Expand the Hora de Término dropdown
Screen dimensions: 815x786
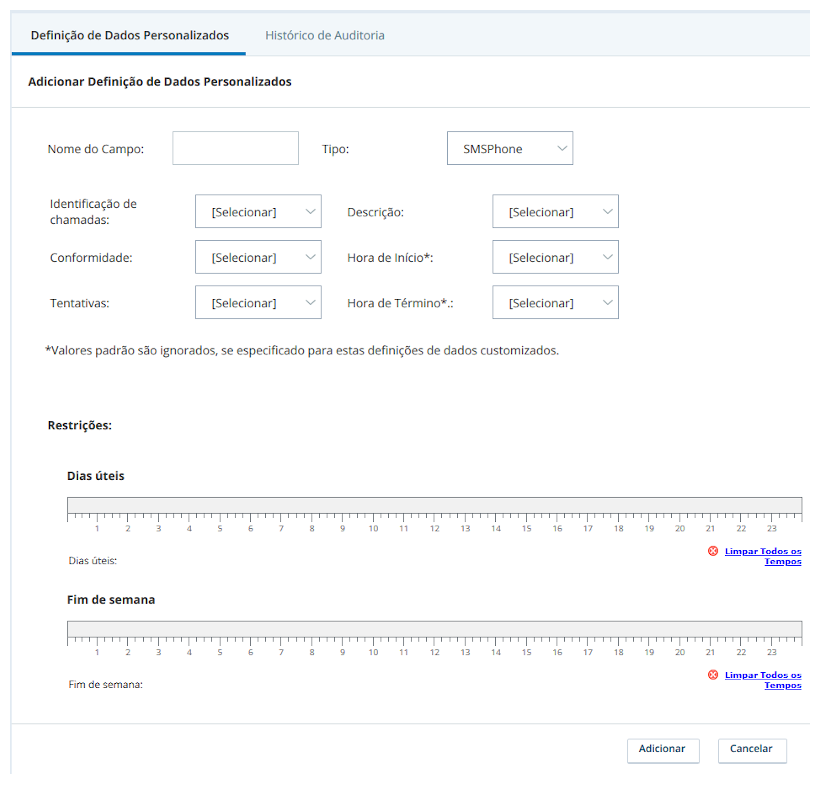click(556, 302)
